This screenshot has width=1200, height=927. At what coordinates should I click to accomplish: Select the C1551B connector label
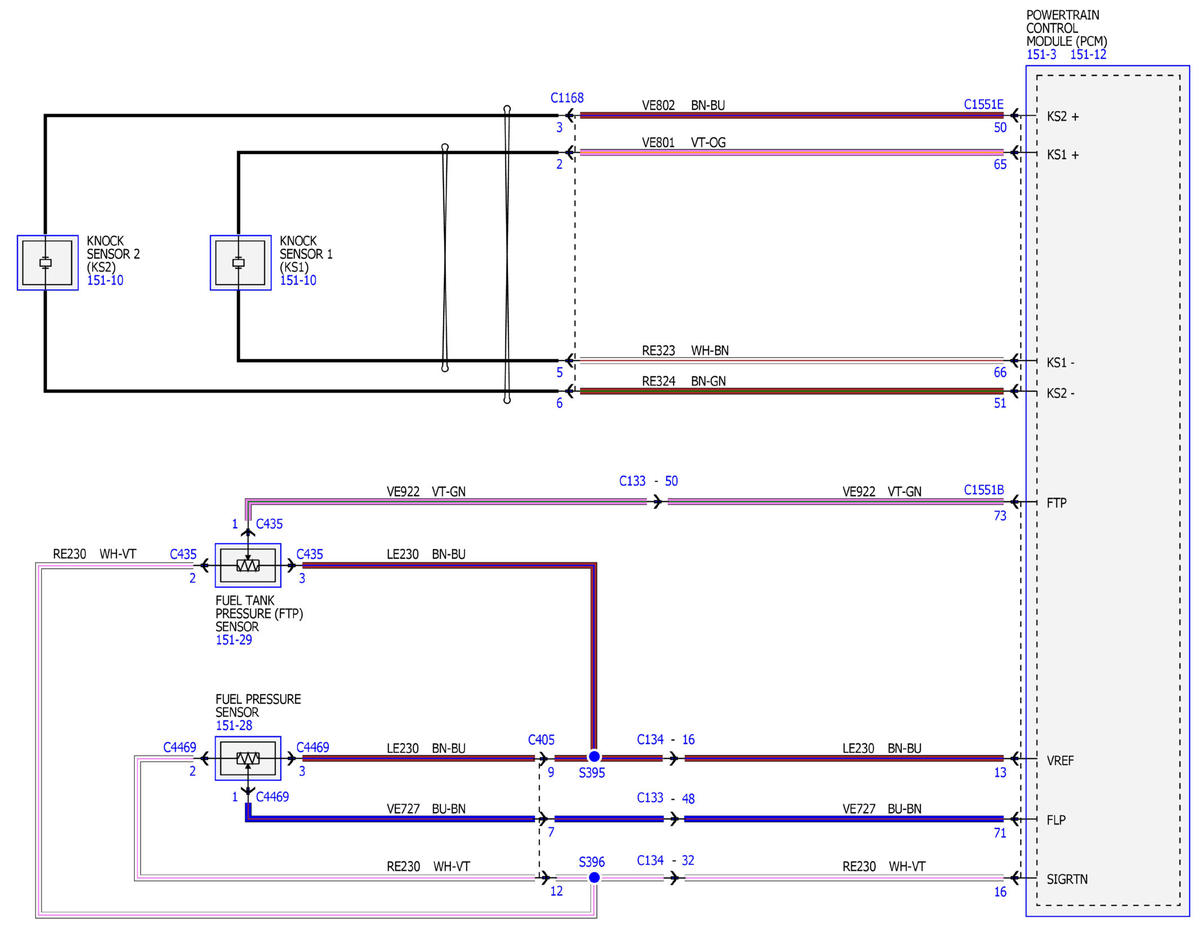tap(984, 490)
